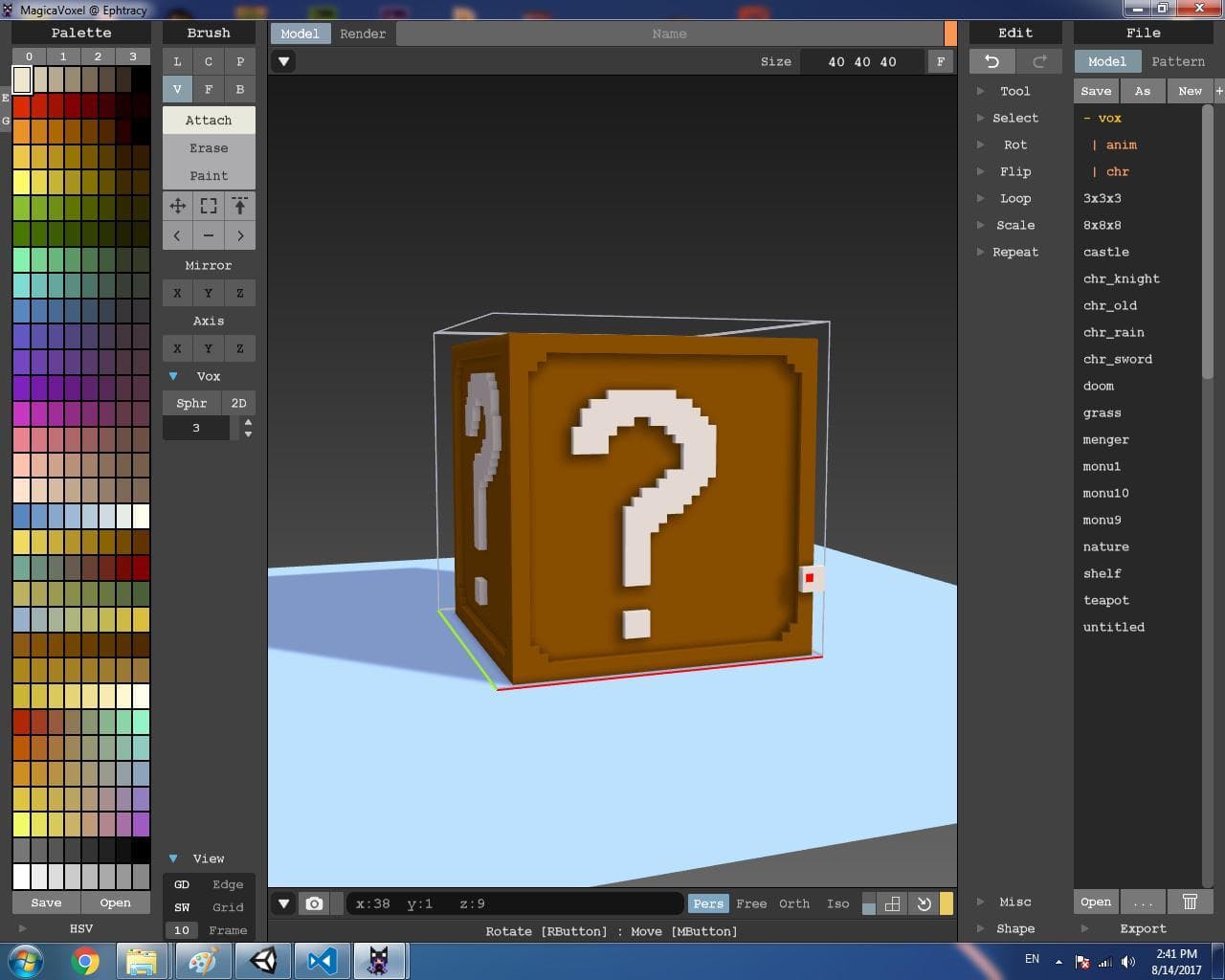
Task: Select the B (Box) brush mode
Action: click(240, 89)
